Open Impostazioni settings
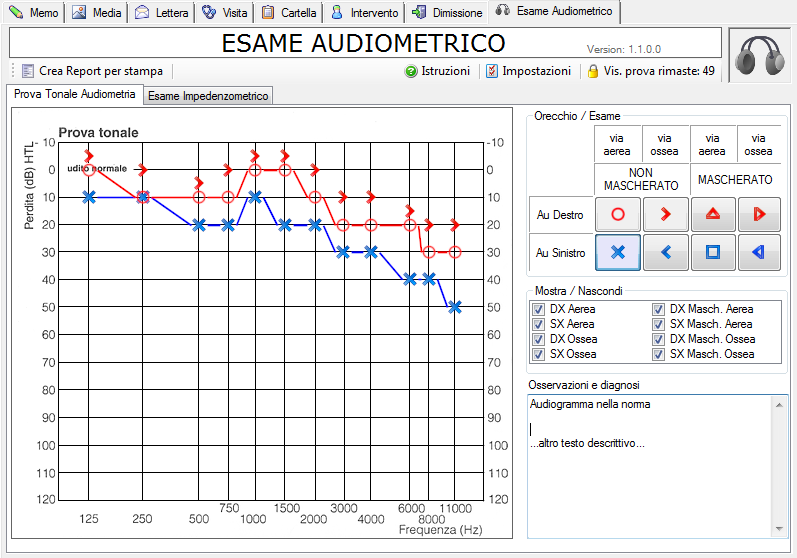 pos(528,71)
